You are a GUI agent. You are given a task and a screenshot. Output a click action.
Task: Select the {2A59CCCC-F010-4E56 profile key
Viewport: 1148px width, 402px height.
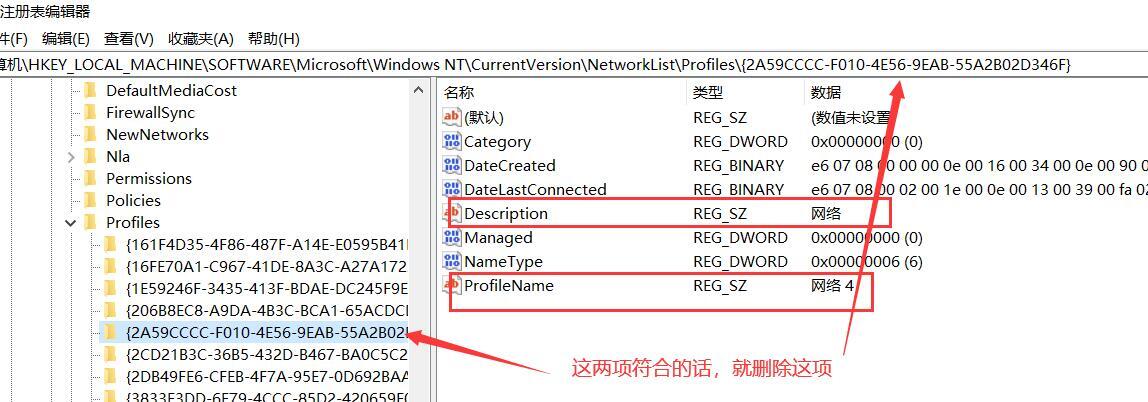tap(266, 332)
